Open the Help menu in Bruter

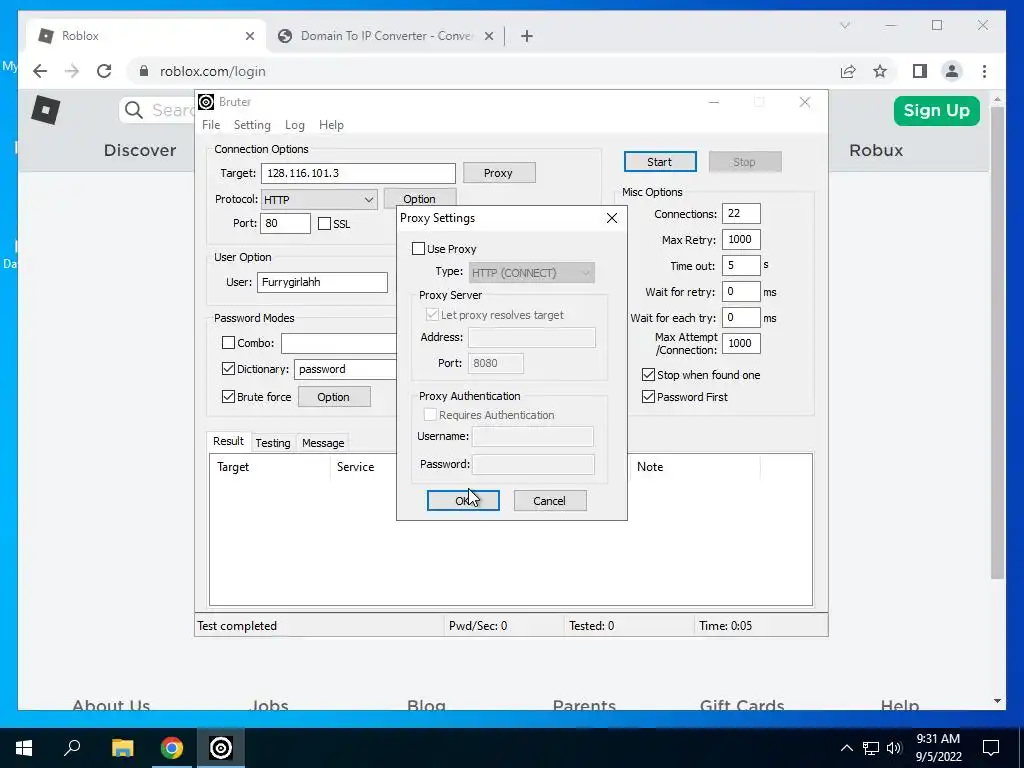[331, 125]
